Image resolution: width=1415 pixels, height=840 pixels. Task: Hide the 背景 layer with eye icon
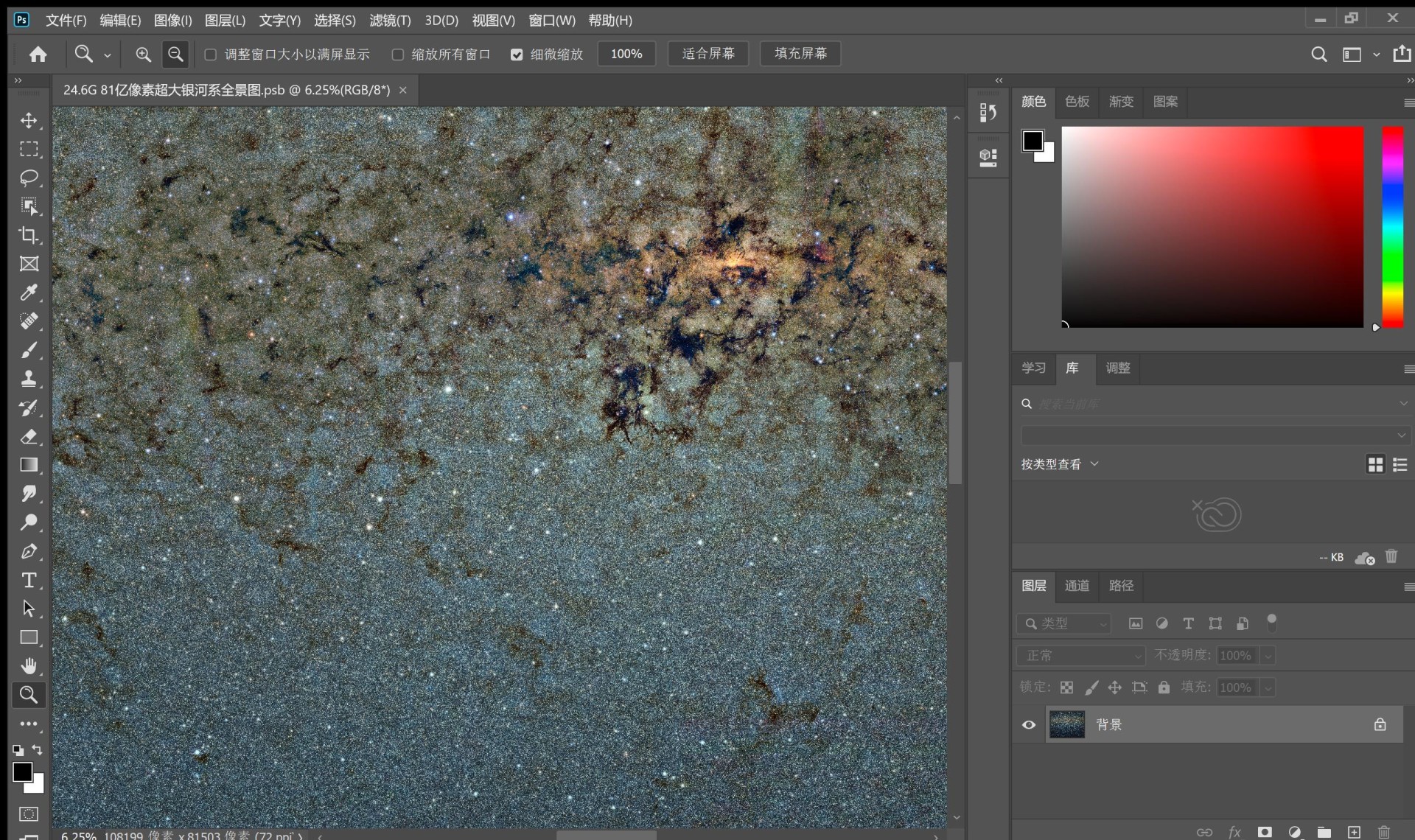[1029, 724]
